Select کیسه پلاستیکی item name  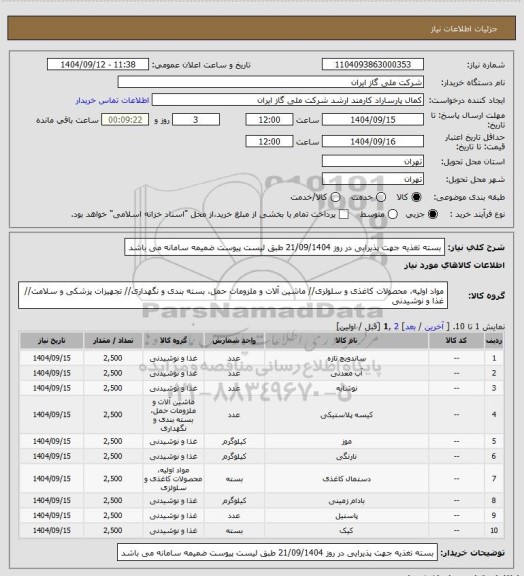tap(346, 415)
